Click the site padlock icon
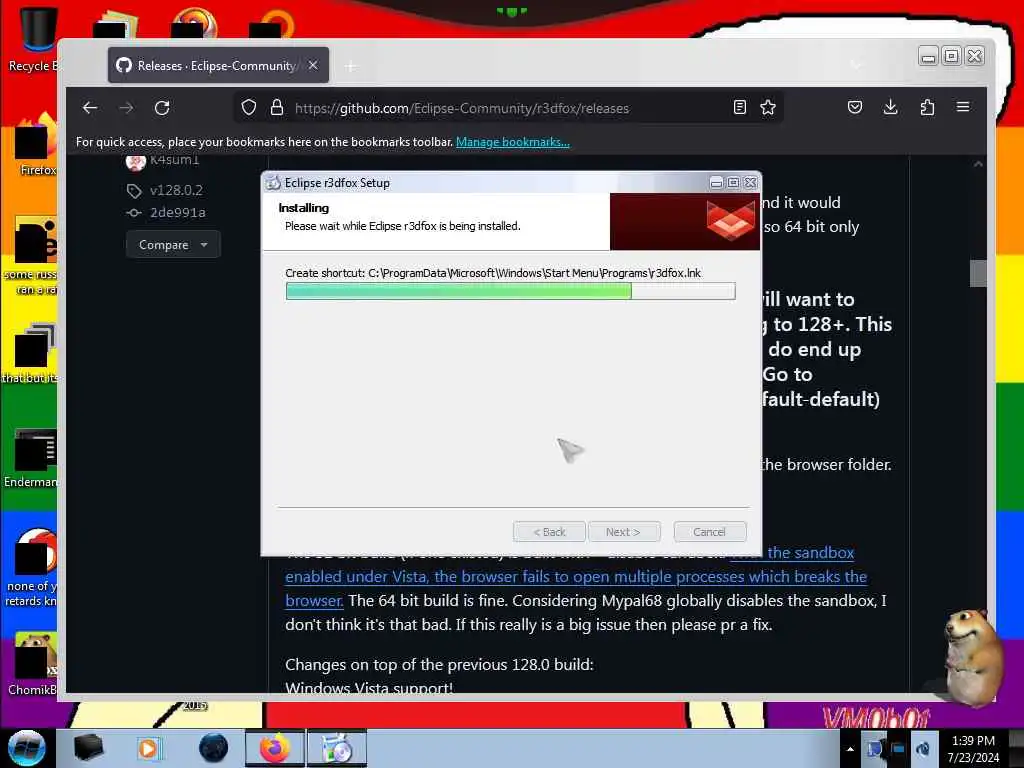Viewport: 1024px width, 768px height. pyautogui.click(x=277, y=108)
